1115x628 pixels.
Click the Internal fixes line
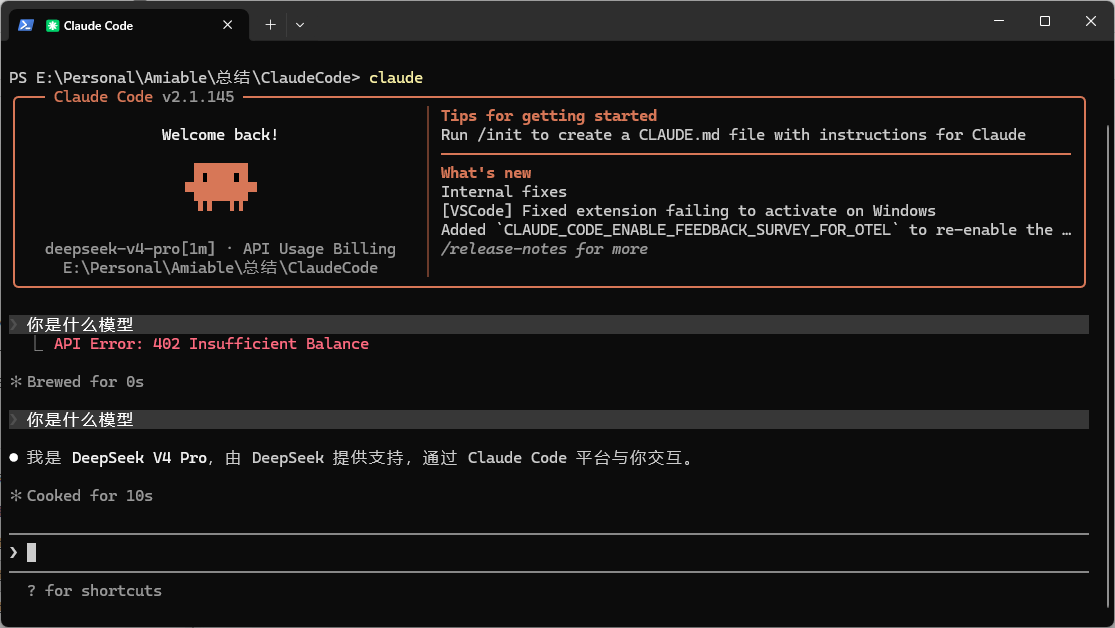[503, 191]
